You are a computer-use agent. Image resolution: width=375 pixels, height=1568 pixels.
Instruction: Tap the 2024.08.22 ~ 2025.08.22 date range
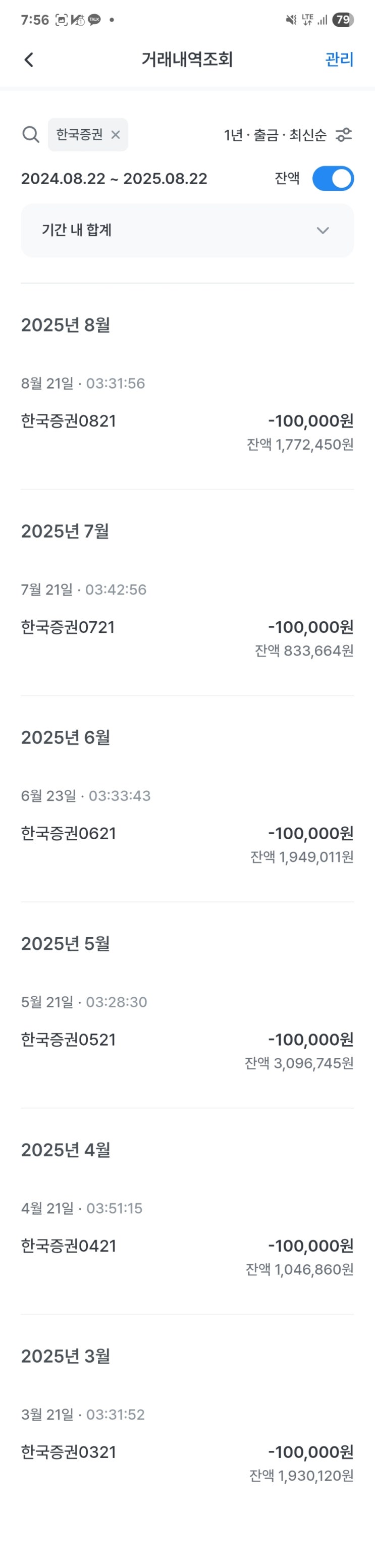pos(114,178)
